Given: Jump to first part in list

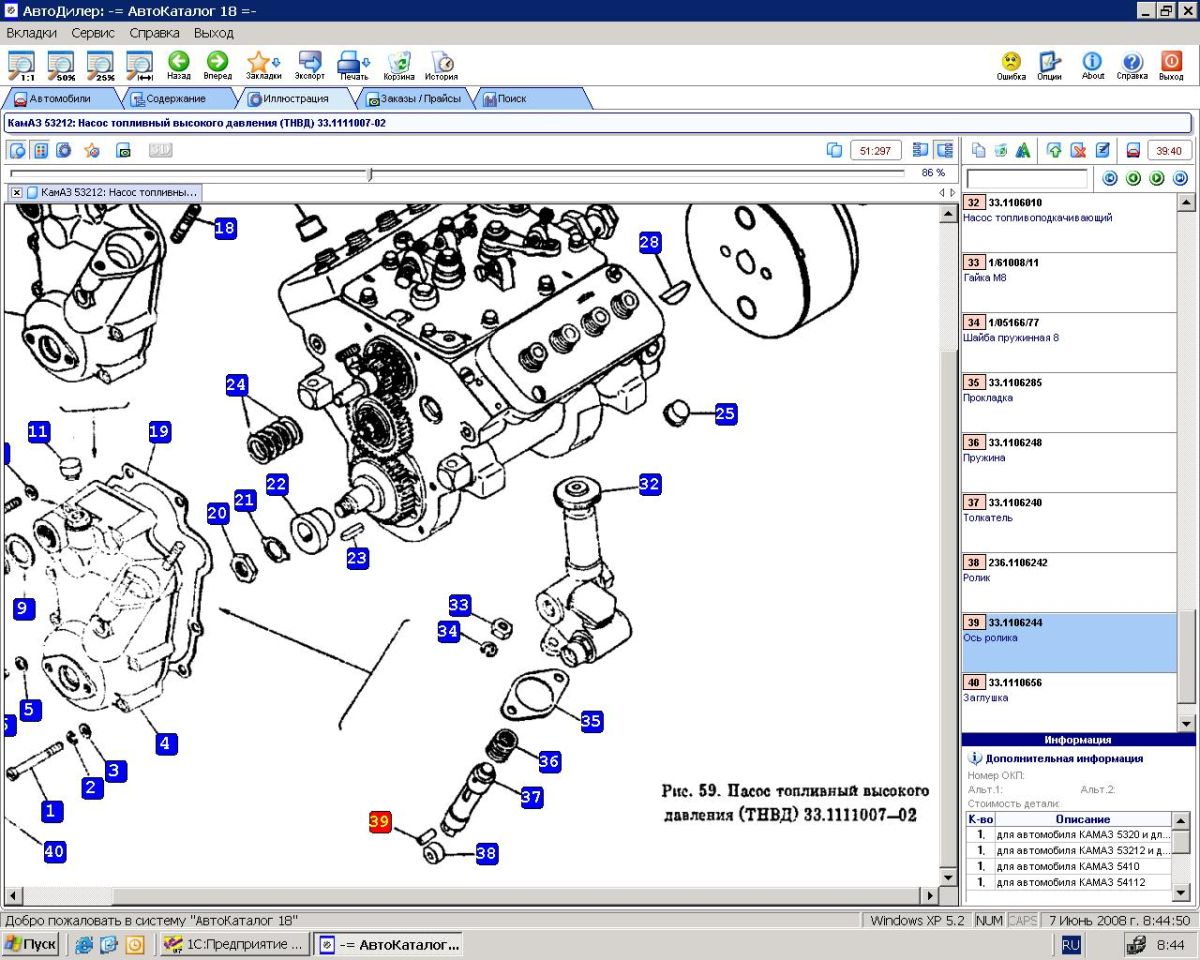Looking at the screenshot, I should [1109, 179].
